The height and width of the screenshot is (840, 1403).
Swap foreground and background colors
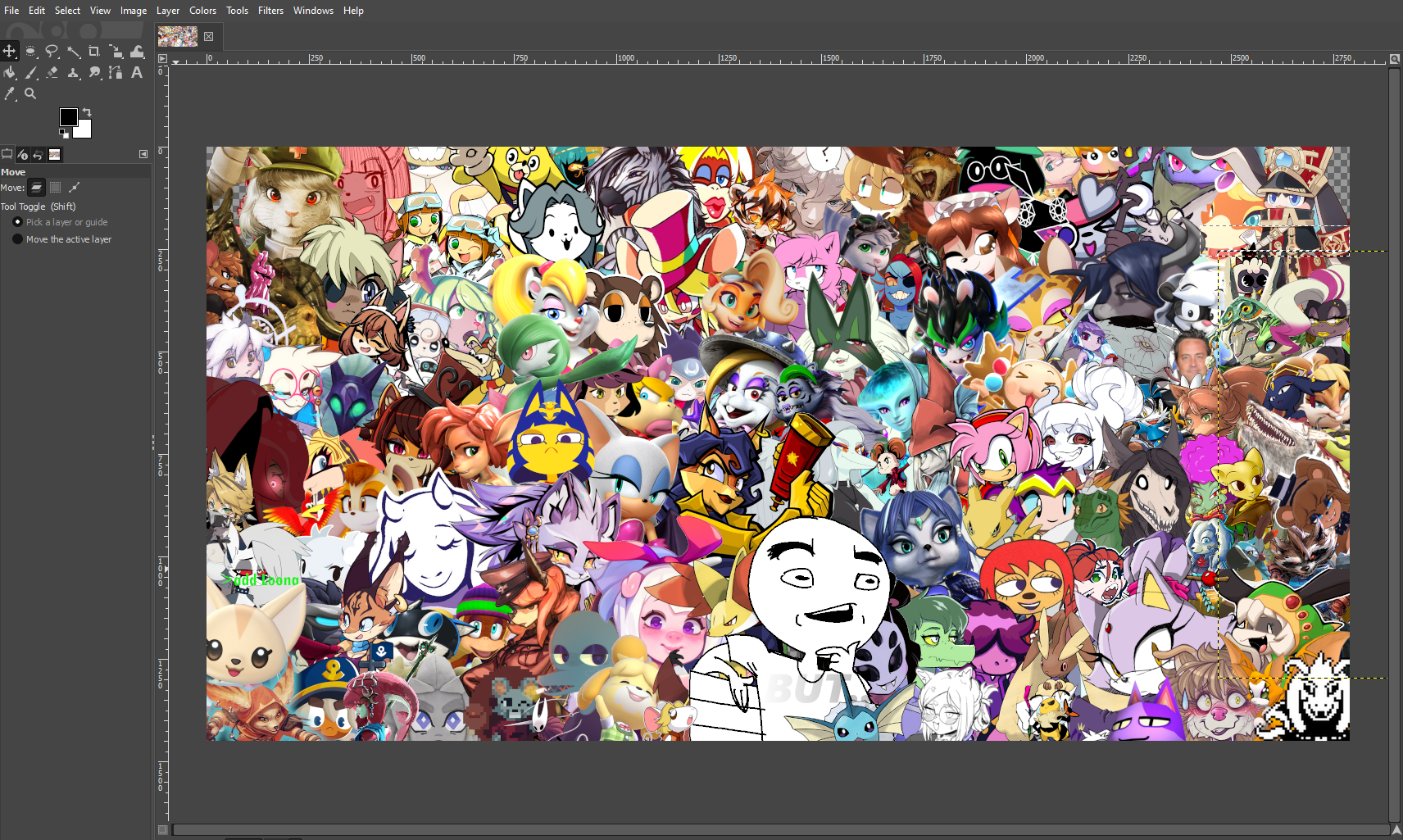[86, 112]
